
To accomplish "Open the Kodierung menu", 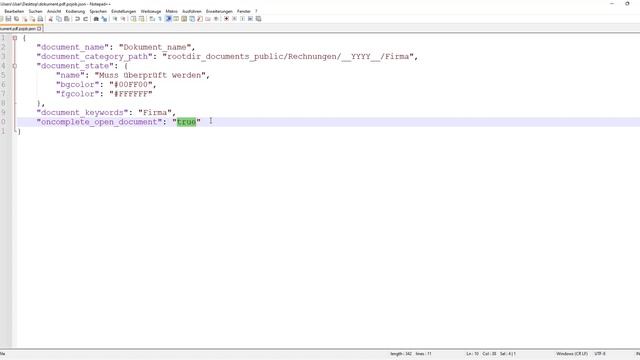I will pos(75,11).
